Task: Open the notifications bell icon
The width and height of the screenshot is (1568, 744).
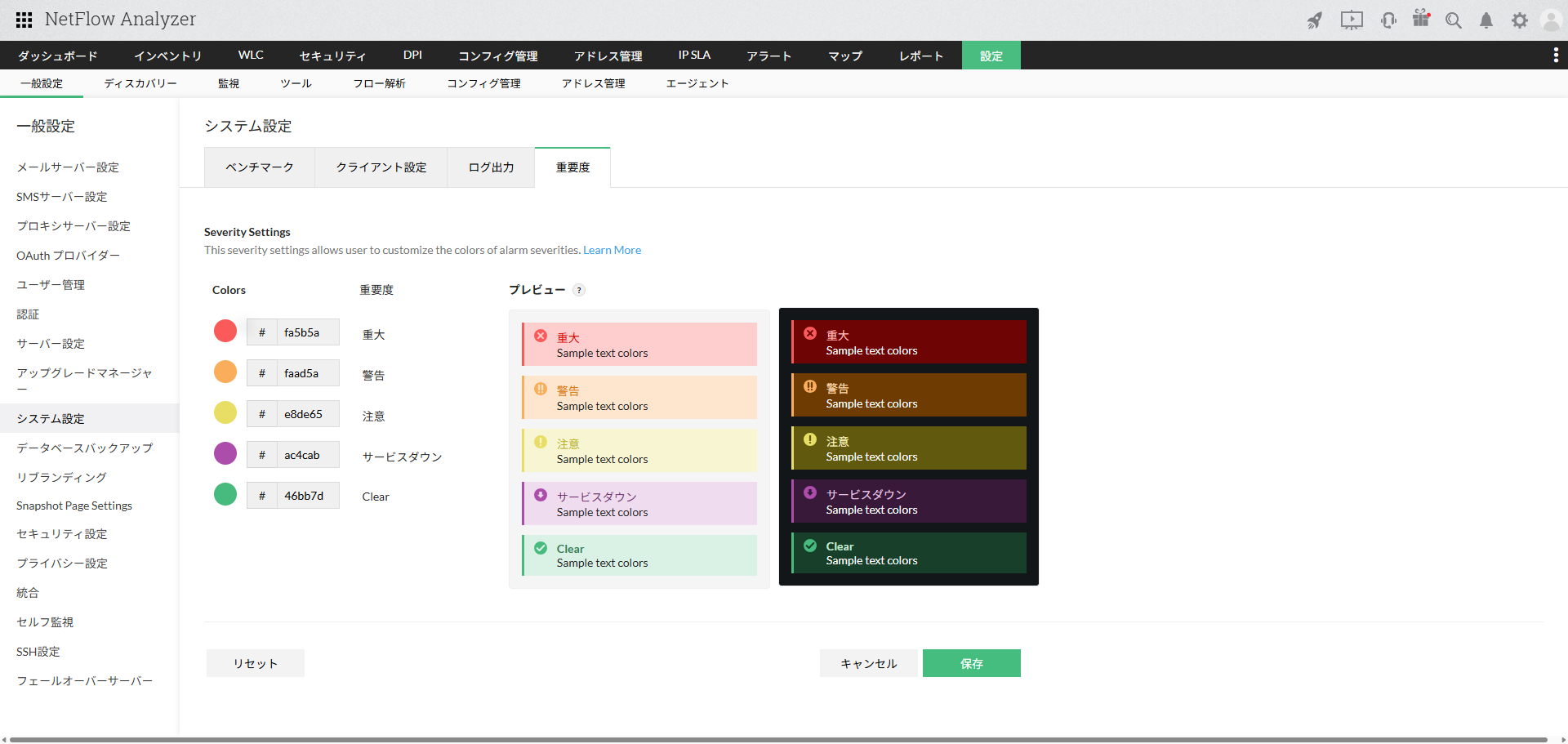Action: pos(1486,20)
